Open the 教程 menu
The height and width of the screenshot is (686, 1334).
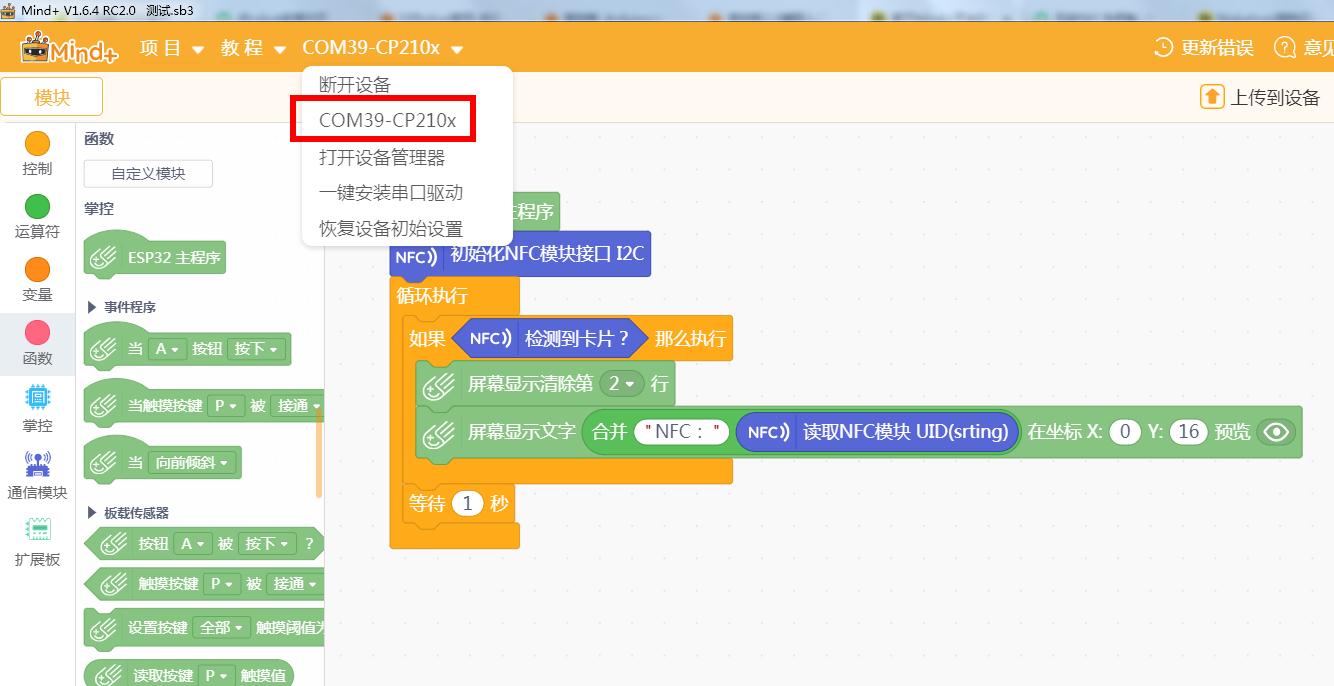coord(253,48)
